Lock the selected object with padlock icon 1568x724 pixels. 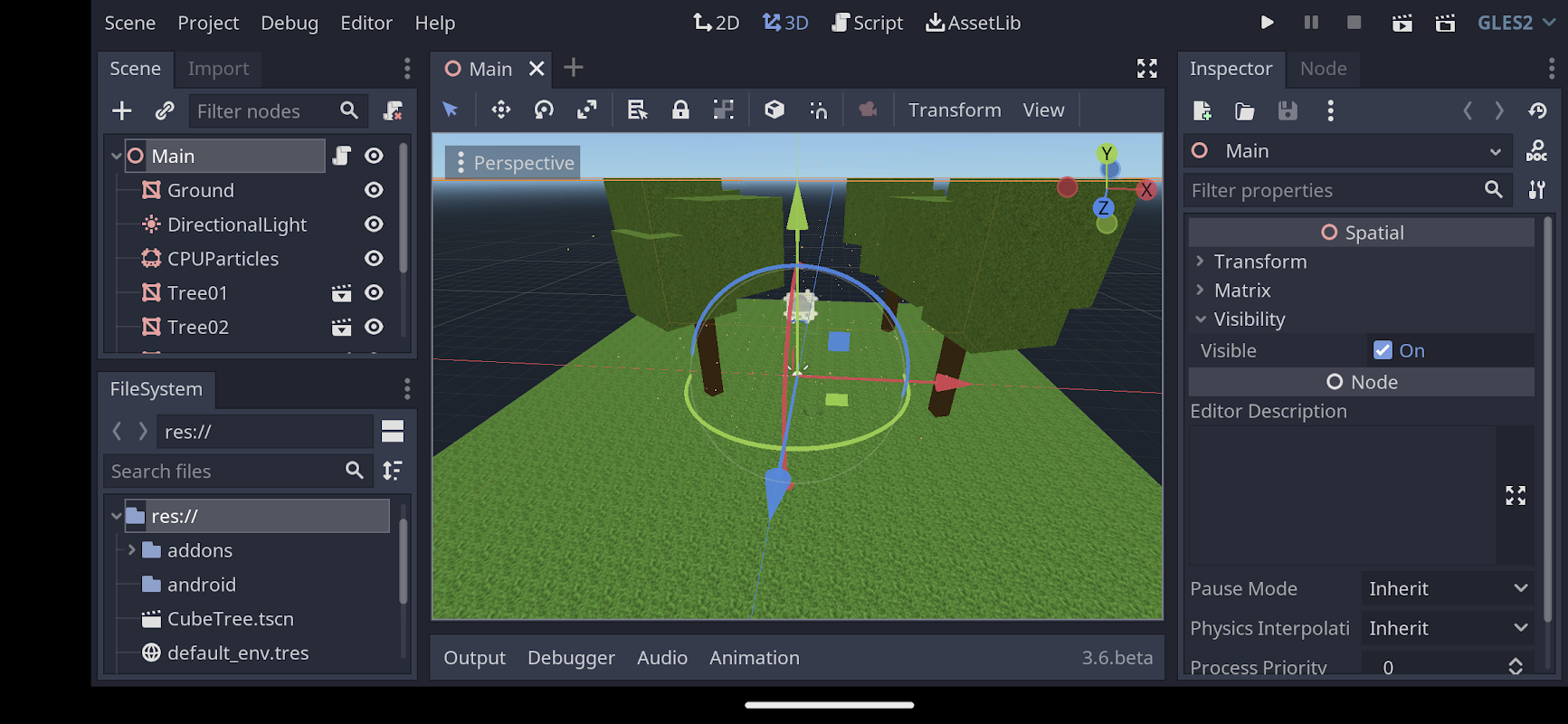pyautogui.click(x=680, y=110)
